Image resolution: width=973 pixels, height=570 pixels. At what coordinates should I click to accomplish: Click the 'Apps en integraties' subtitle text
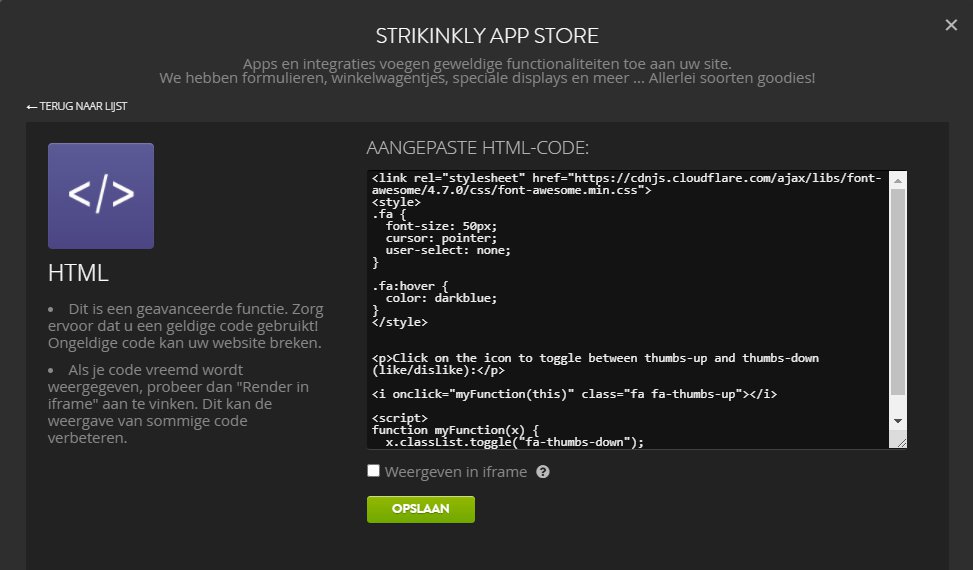487,64
